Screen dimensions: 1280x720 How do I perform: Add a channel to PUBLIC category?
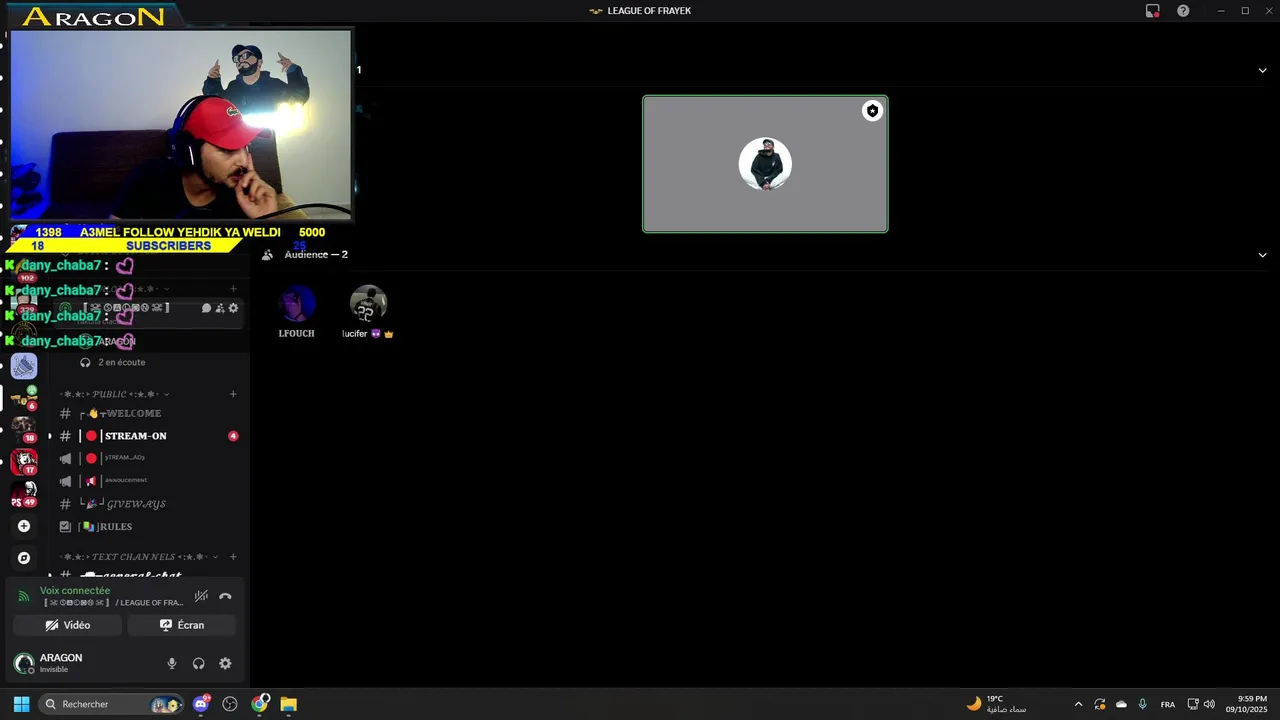click(x=233, y=394)
